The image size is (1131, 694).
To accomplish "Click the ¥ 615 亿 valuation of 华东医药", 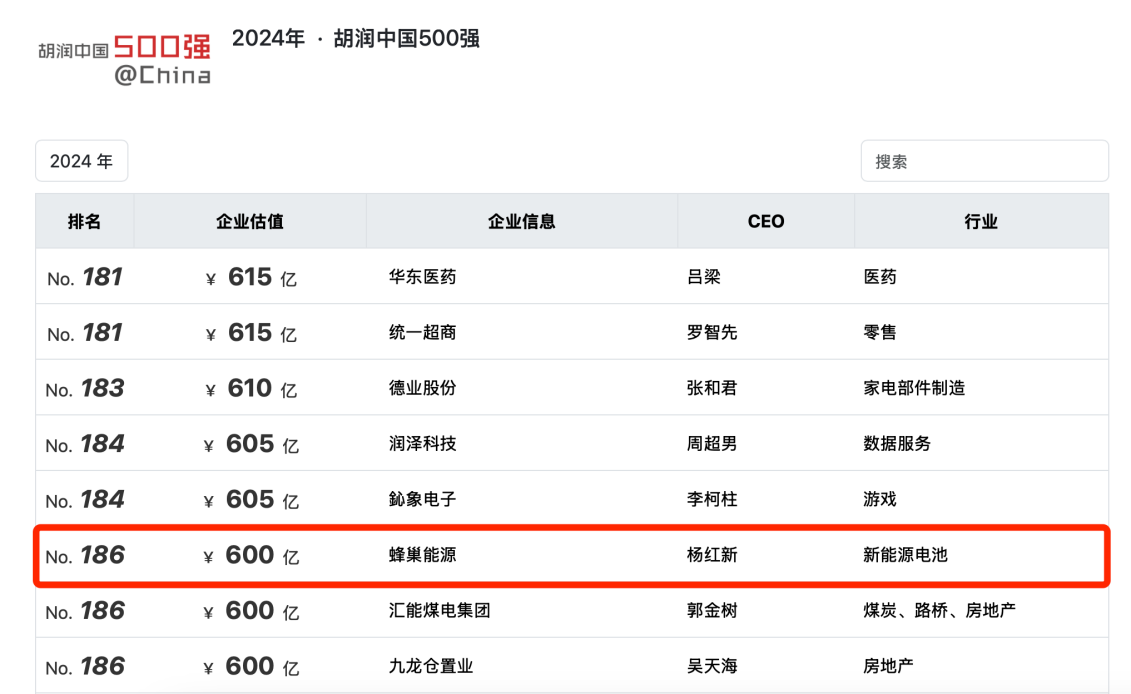I will coord(251,277).
